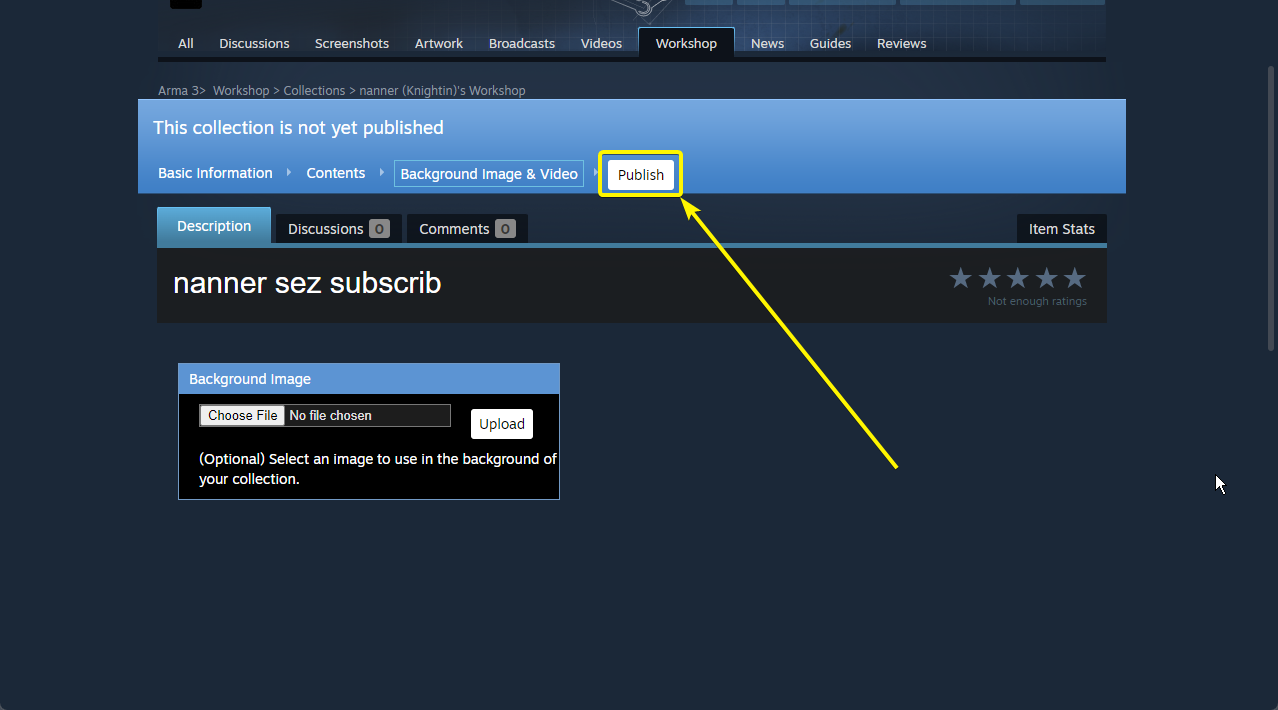Screen dimensions: 1278x710
Task: Click the Workshop breadcrumb link
Action: [x=241, y=90]
